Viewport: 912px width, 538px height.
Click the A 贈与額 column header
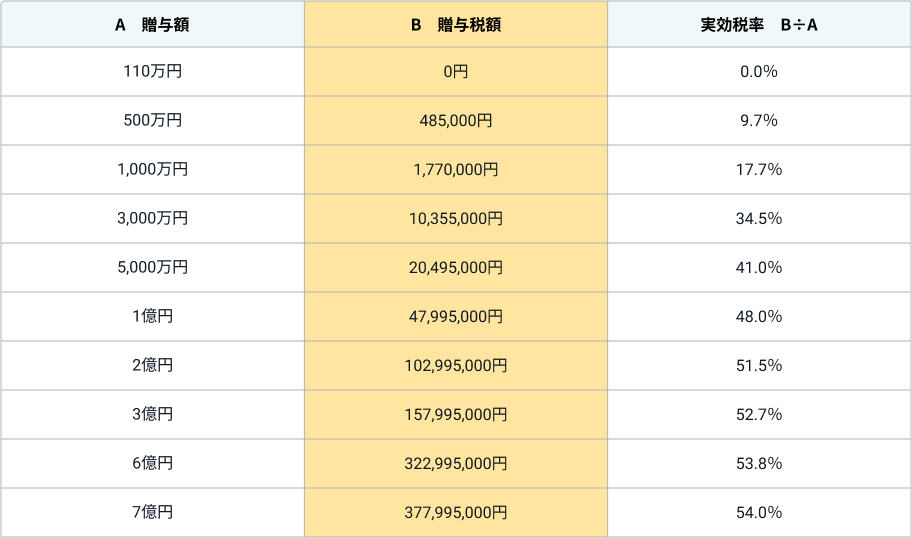[x=152, y=24]
